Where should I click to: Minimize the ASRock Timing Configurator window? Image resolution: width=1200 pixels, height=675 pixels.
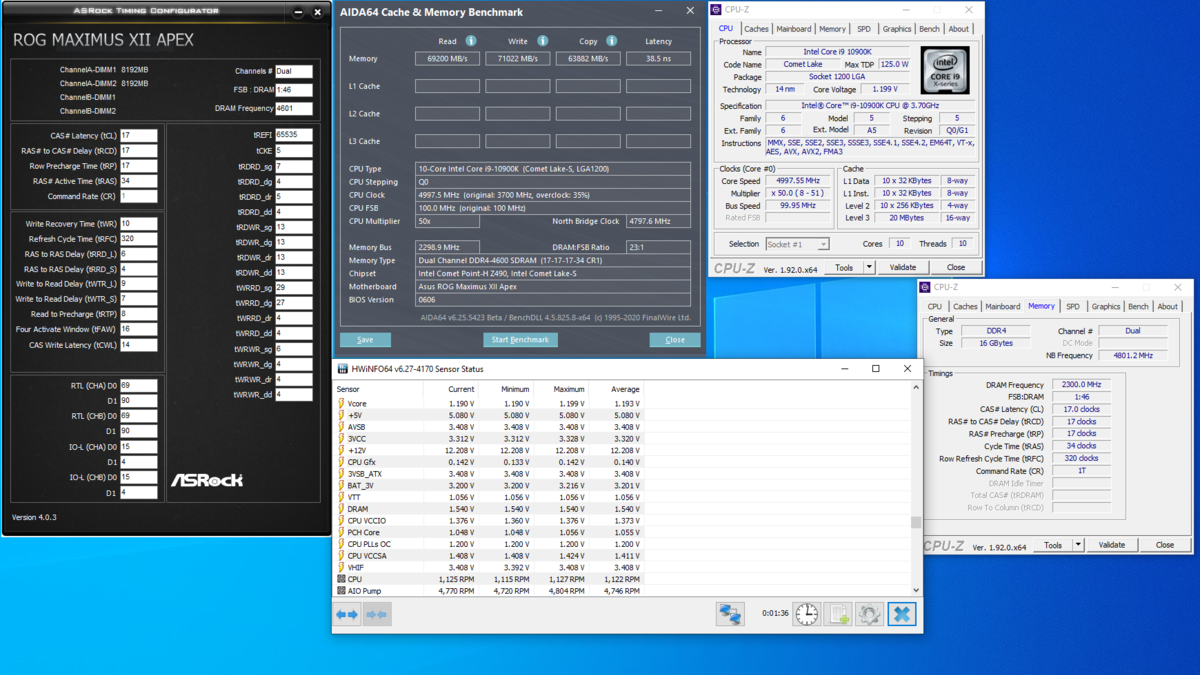click(298, 12)
